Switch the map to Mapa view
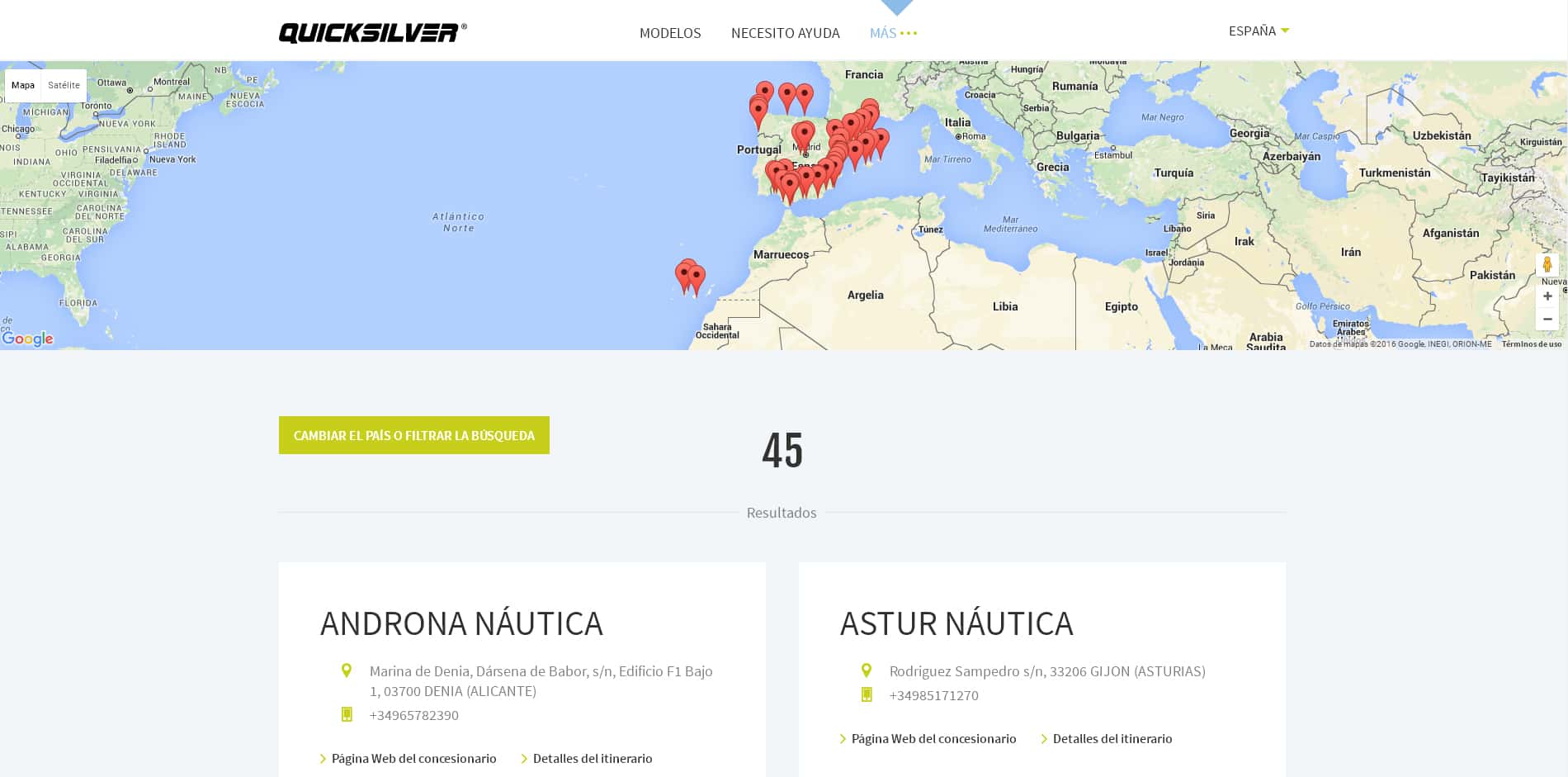The image size is (1568, 777). (x=23, y=85)
